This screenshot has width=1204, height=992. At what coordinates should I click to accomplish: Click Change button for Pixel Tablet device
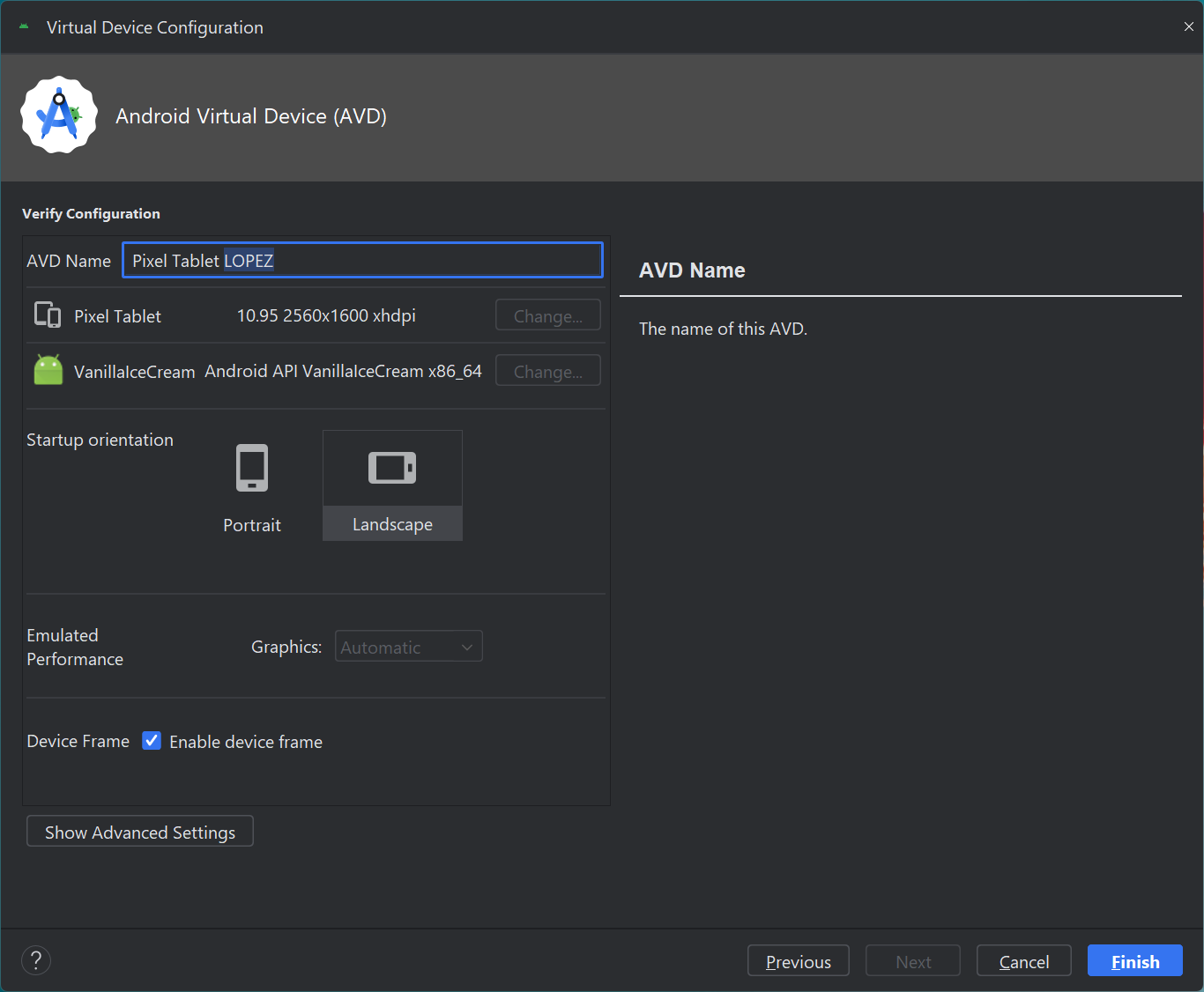pos(548,315)
